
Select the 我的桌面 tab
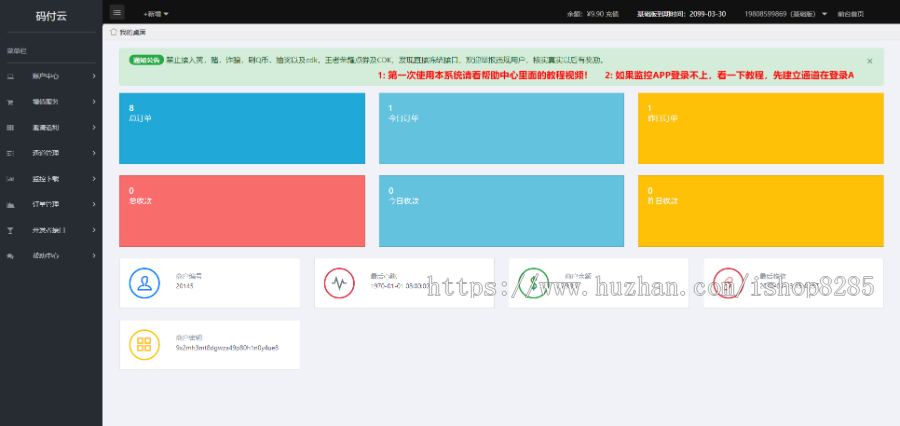point(132,32)
